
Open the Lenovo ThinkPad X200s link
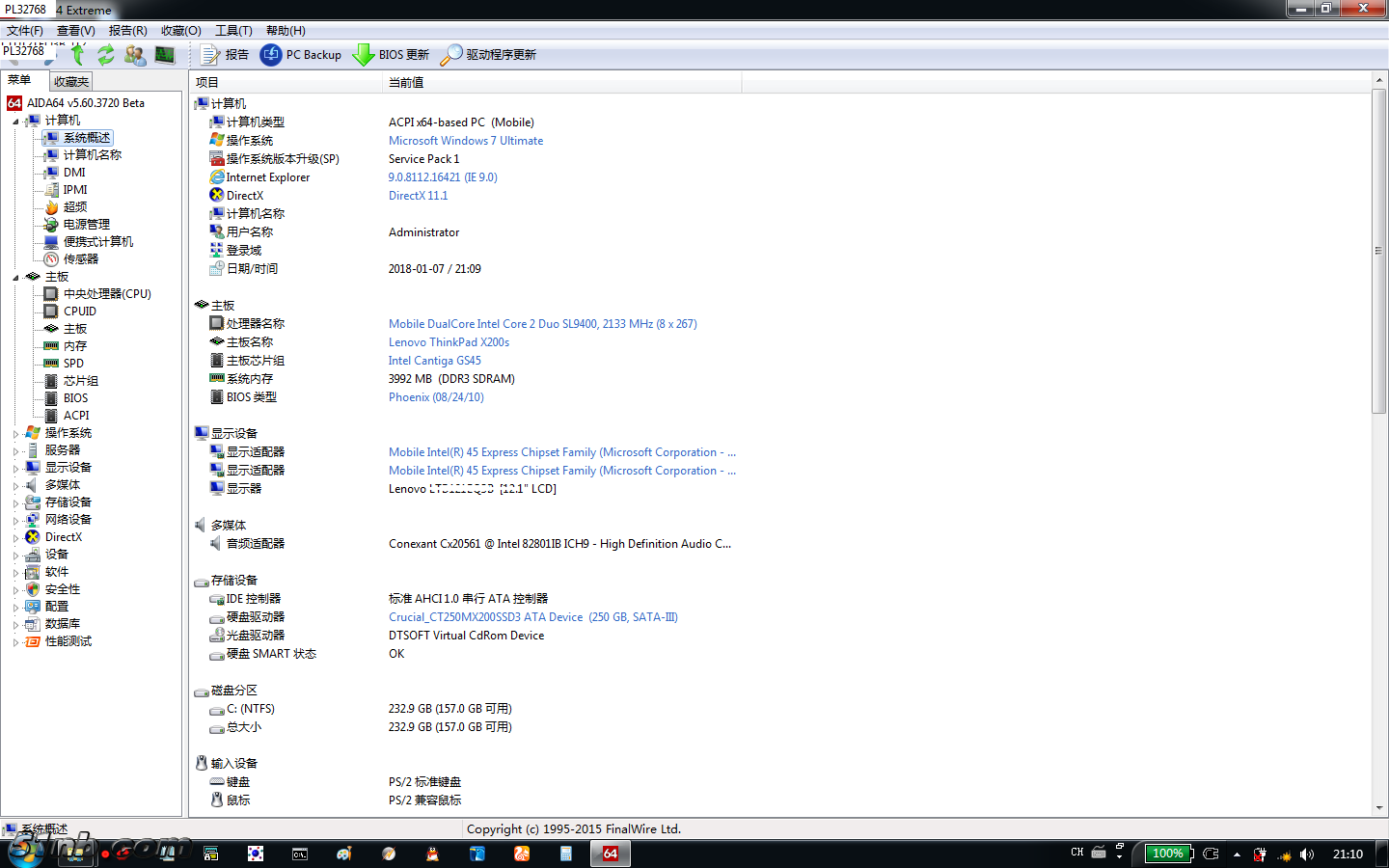coord(449,342)
